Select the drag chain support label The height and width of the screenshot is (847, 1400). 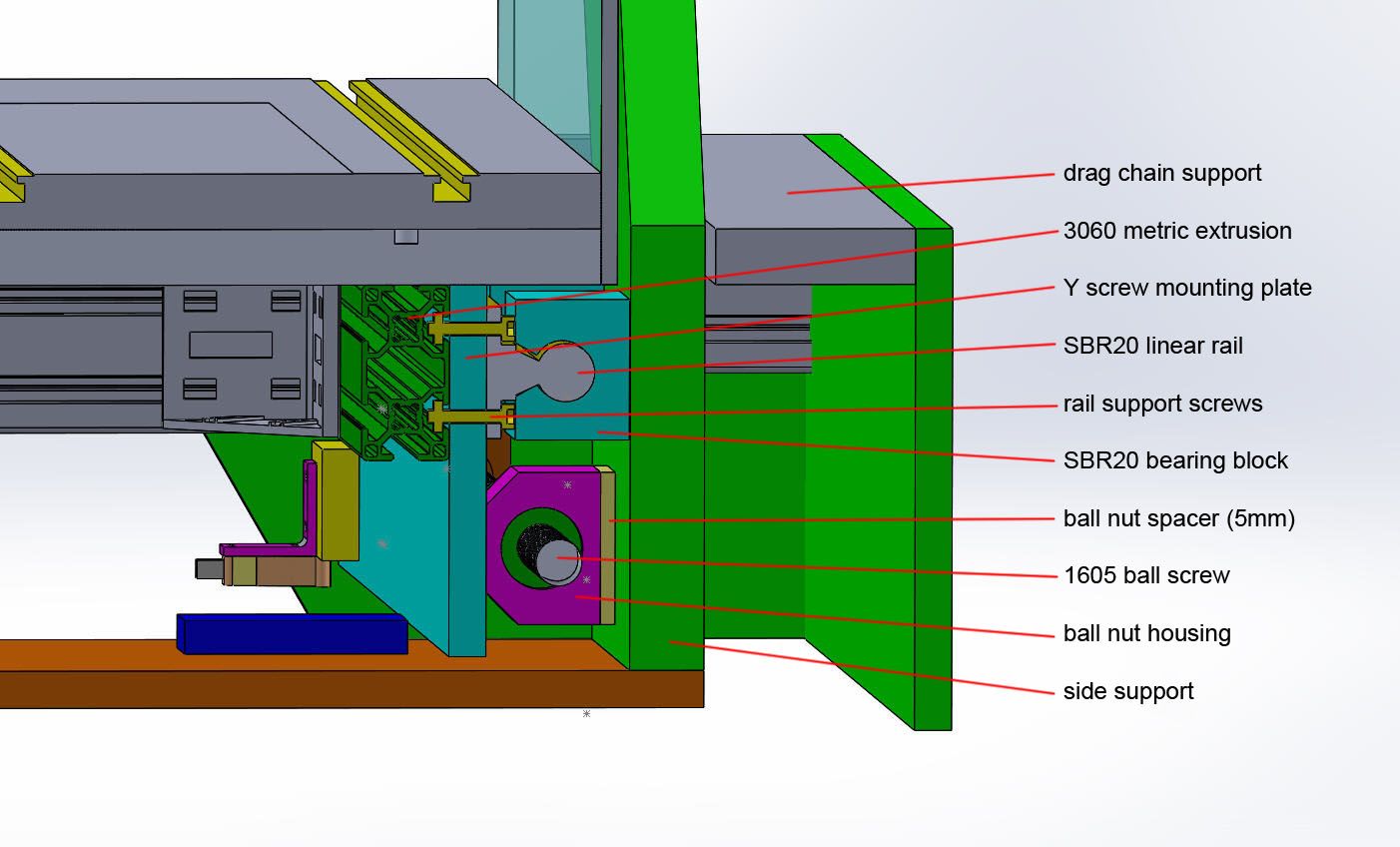coord(1163,173)
